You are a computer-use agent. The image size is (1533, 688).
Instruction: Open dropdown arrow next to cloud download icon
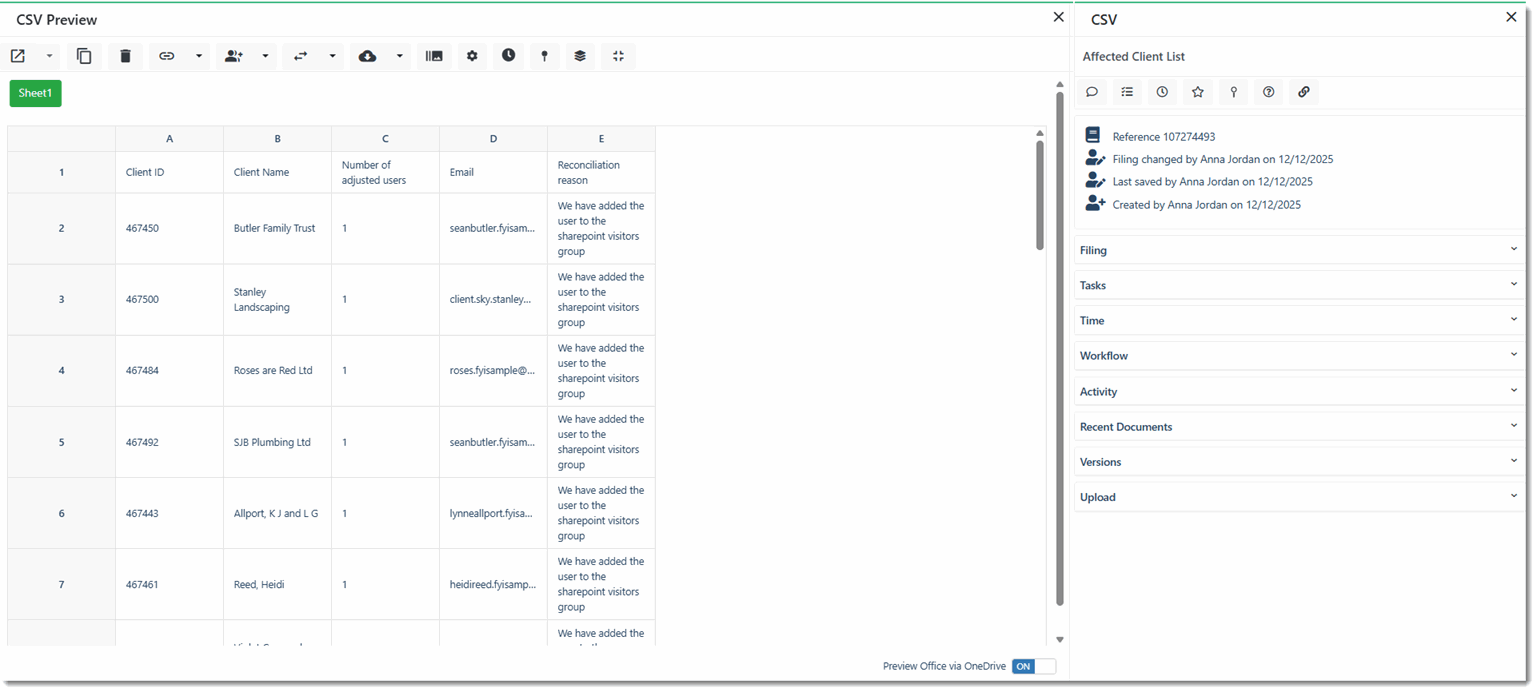pos(399,56)
